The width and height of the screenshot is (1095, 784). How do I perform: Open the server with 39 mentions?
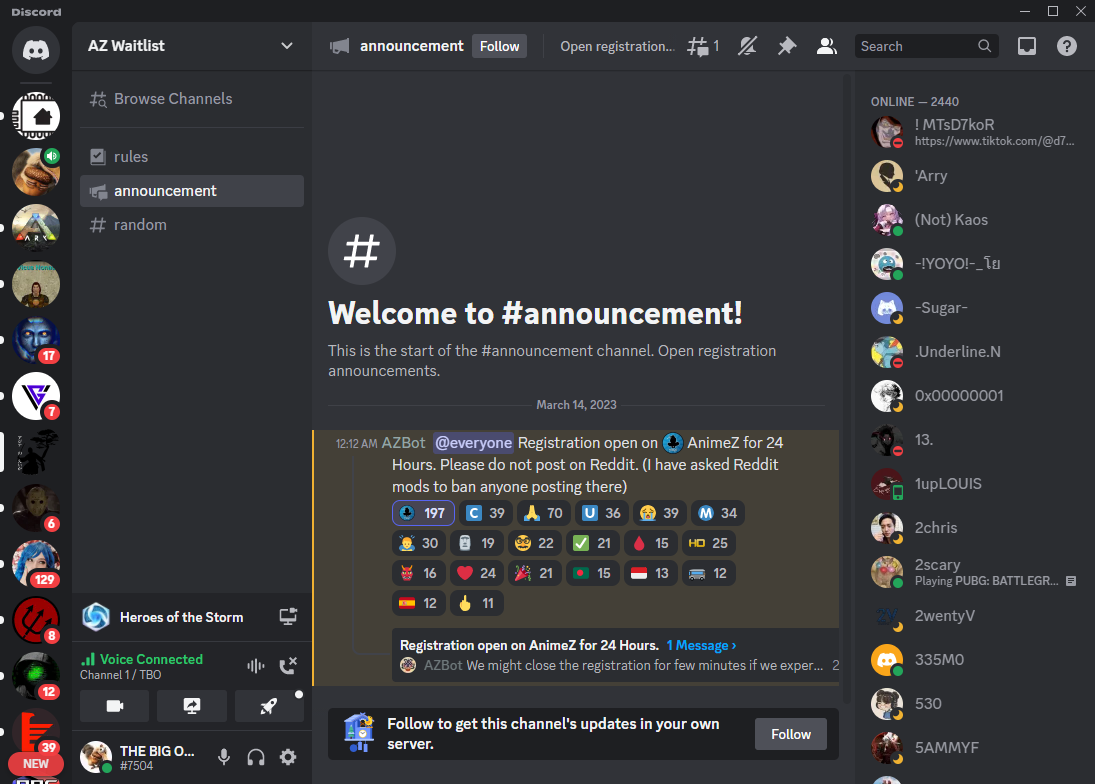[x=36, y=731]
